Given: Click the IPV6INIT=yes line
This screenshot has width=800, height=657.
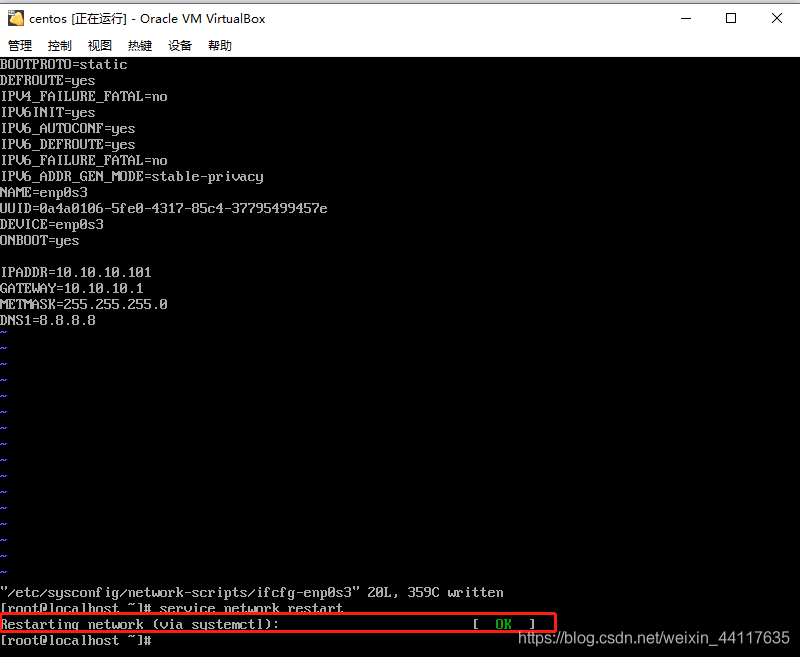Looking at the screenshot, I should 47,112.
